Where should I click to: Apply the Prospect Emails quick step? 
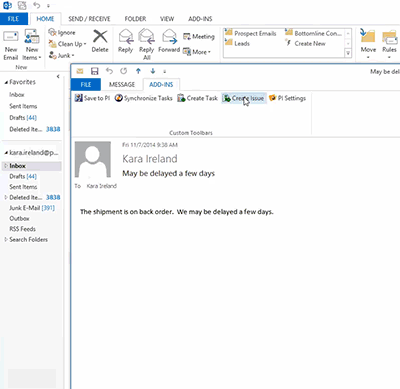pos(251,33)
